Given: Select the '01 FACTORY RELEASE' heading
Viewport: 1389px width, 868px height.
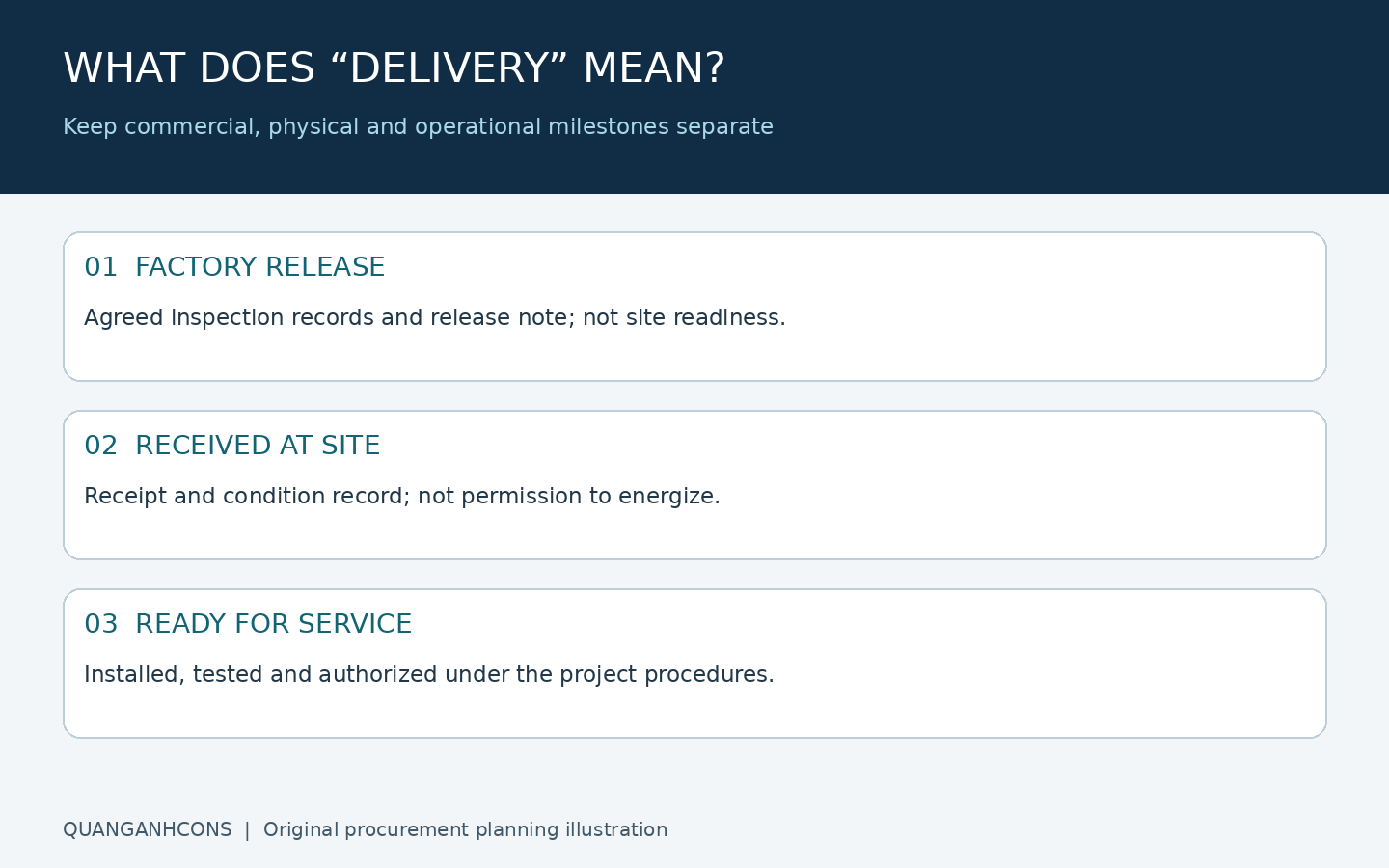Looking at the screenshot, I should [234, 267].
